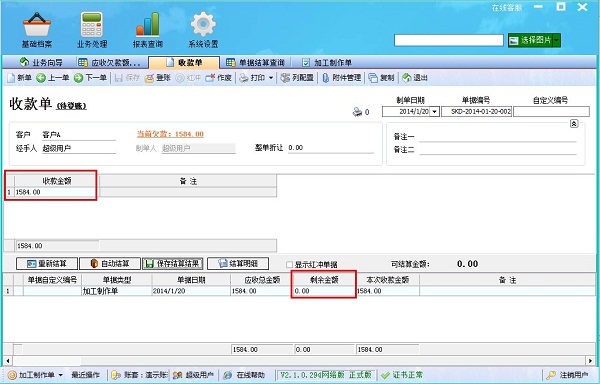Click 在线客服 online support
Screen dimensions: 600x384
(x=507, y=8)
